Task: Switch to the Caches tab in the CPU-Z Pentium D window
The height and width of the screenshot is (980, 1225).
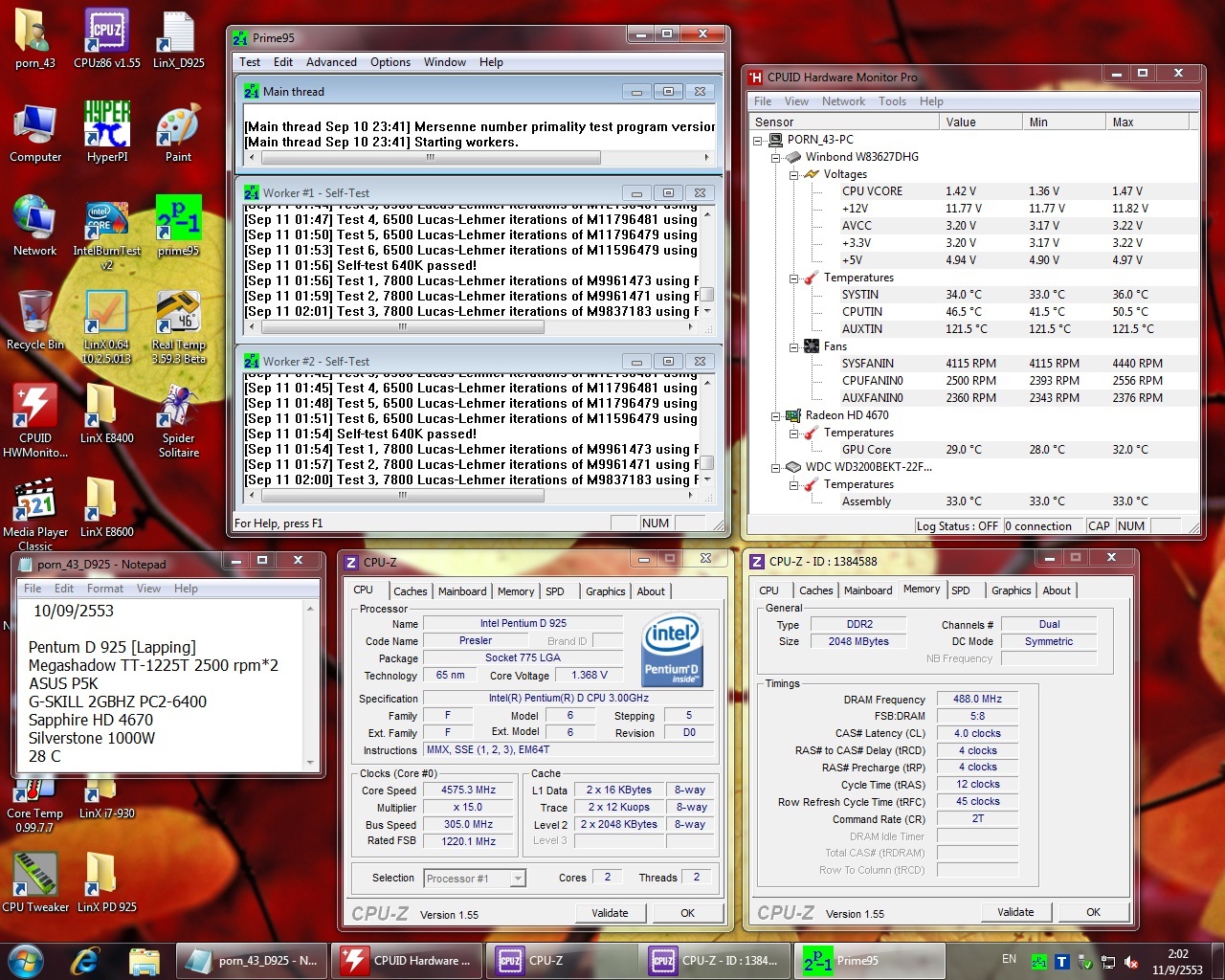Action: click(x=411, y=591)
